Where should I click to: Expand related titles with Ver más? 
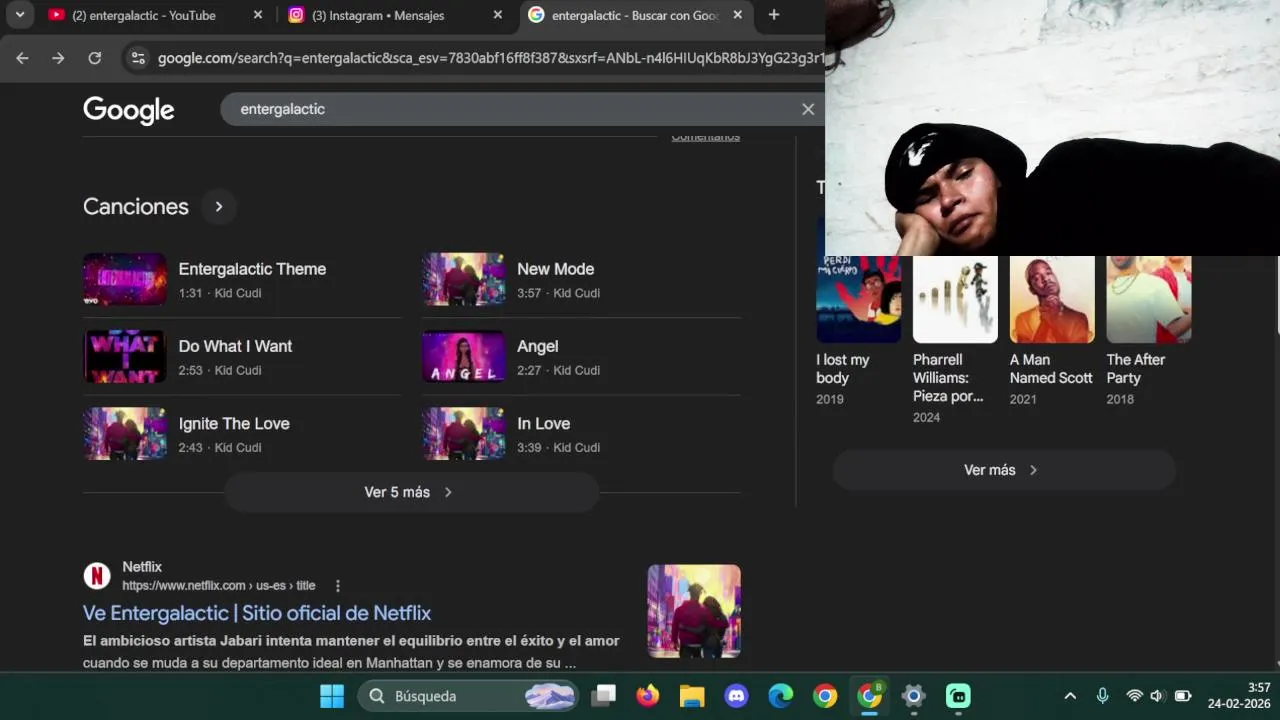click(1003, 470)
